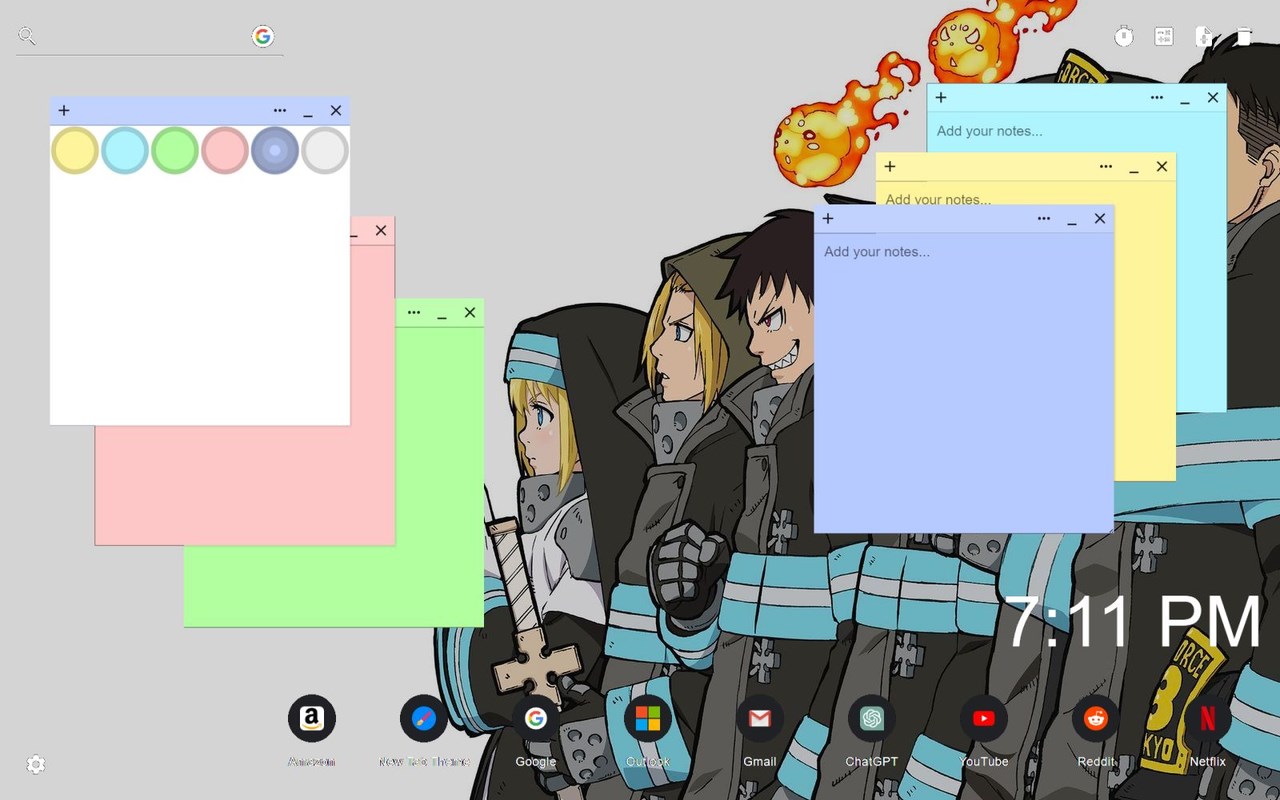Add a note from the yellow note's plus
The height and width of the screenshot is (800, 1280).
[x=890, y=167]
